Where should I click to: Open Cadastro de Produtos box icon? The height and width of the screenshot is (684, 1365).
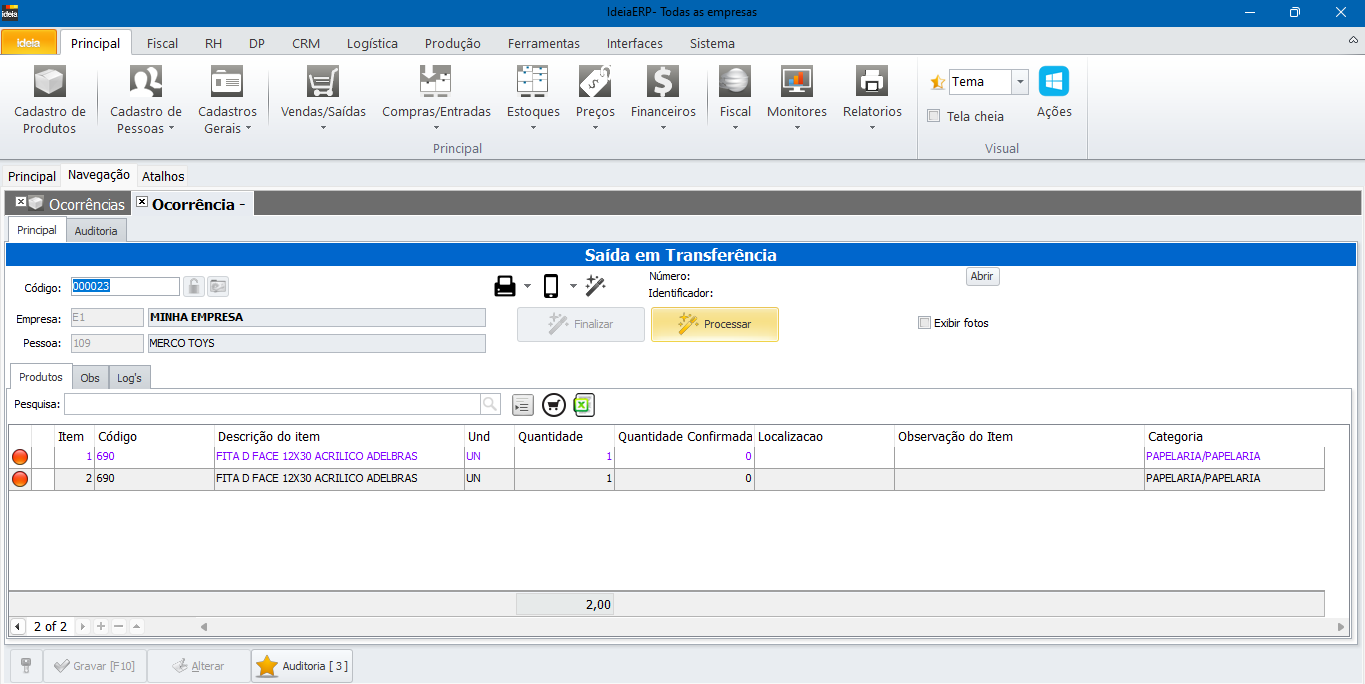[x=49, y=82]
